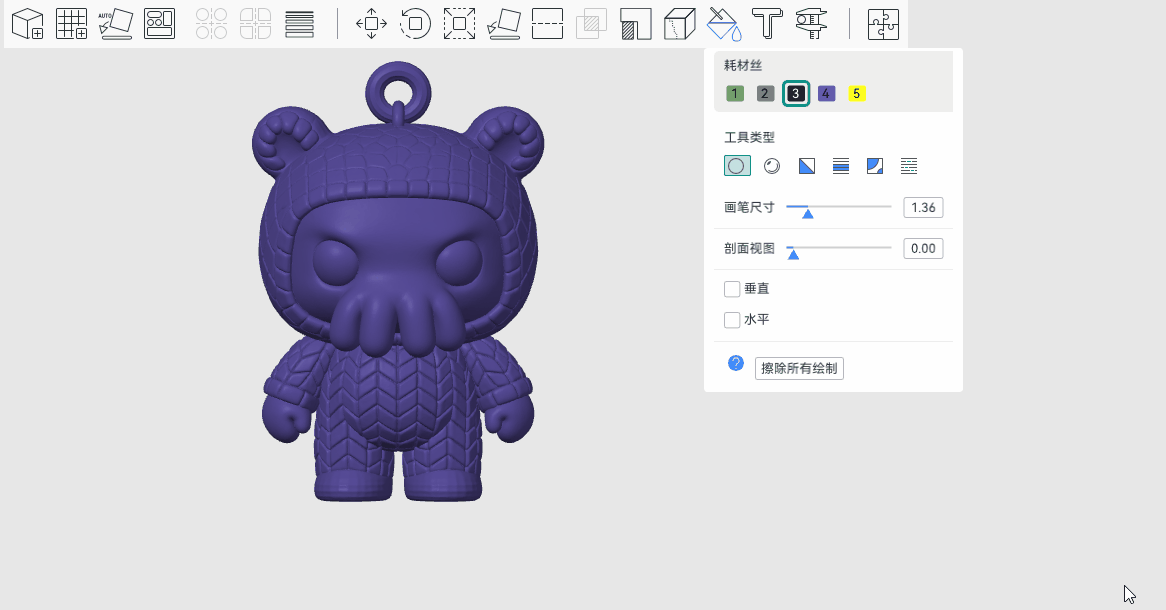Click the 工具类型 section label
The width and height of the screenshot is (1166, 610).
click(x=750, y=138)
